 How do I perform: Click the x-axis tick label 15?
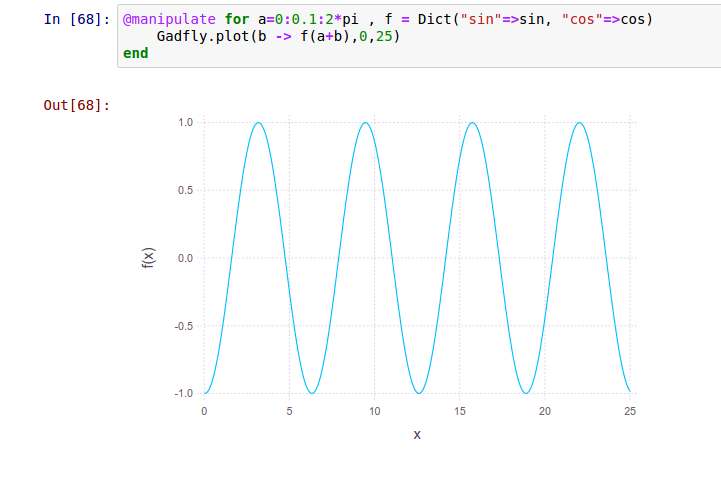[459, 411]
